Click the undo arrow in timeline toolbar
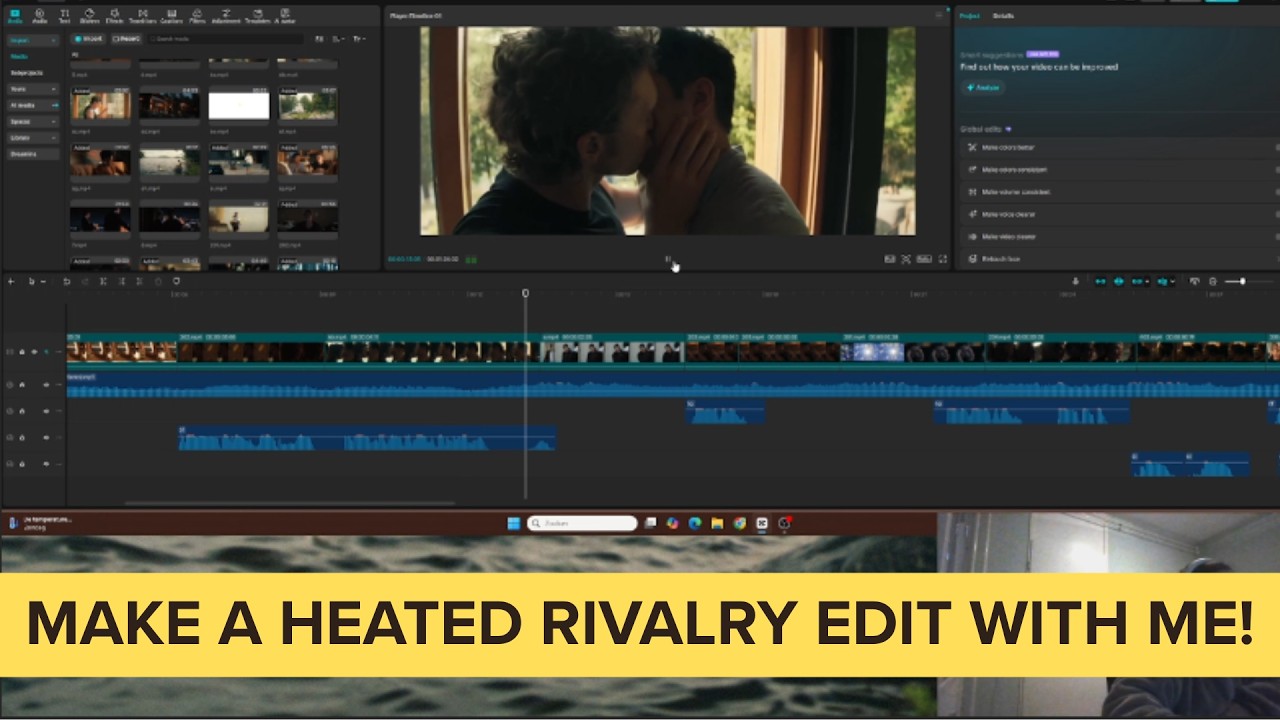1280x720 pixels. [x=67, y=281]
